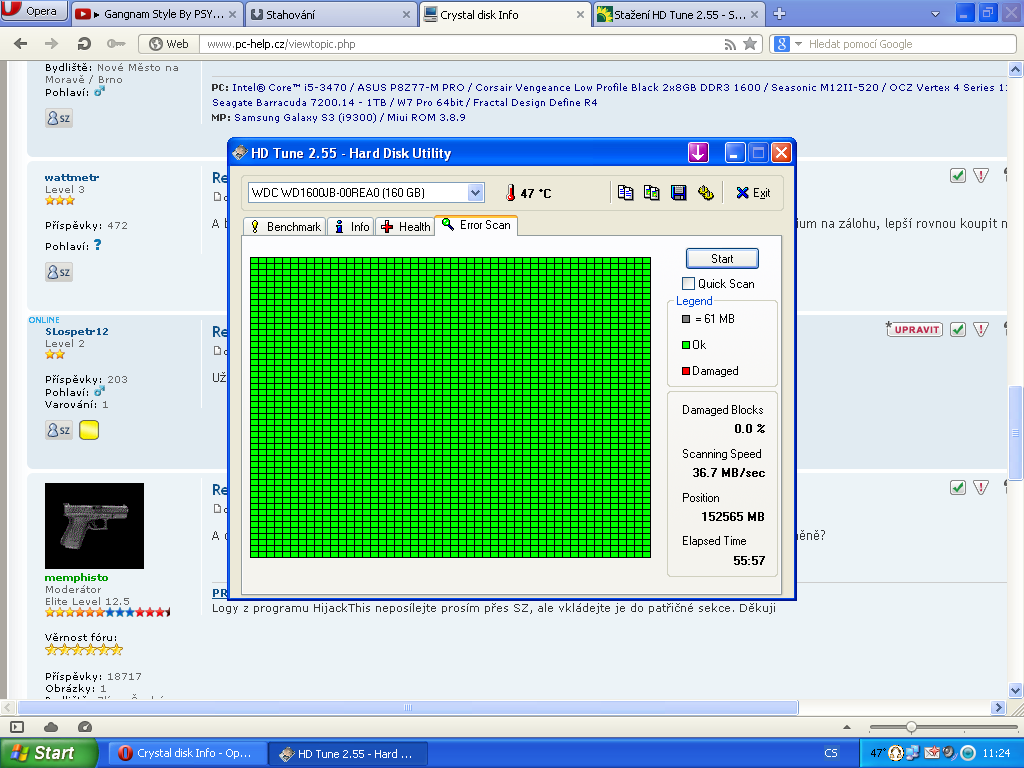Click Opera zoom slider handle
Screen dimensions: 1024x768
click(911, 727)
